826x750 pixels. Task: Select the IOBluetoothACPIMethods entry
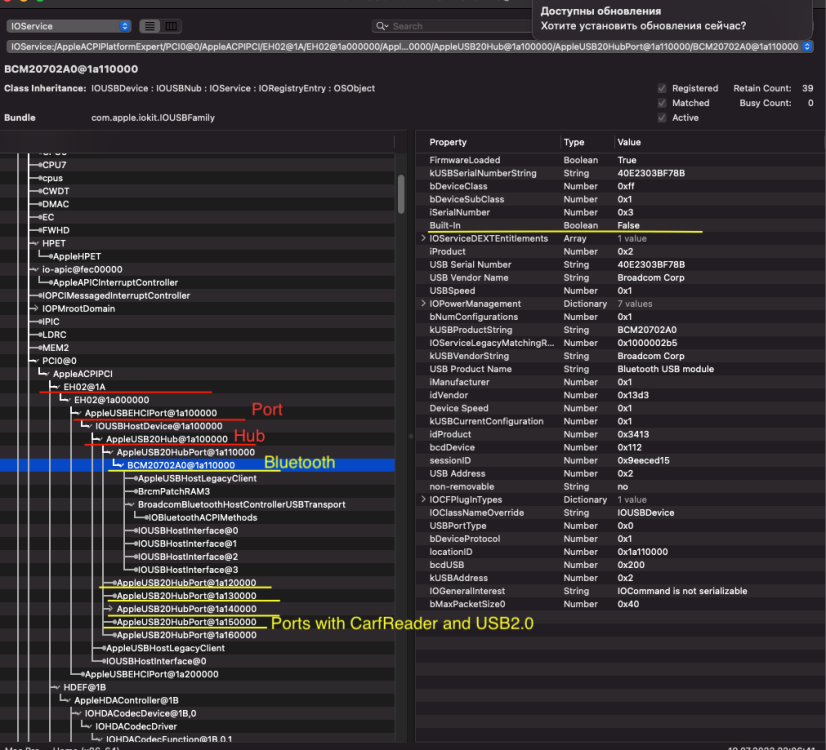(x=203, y=517)
